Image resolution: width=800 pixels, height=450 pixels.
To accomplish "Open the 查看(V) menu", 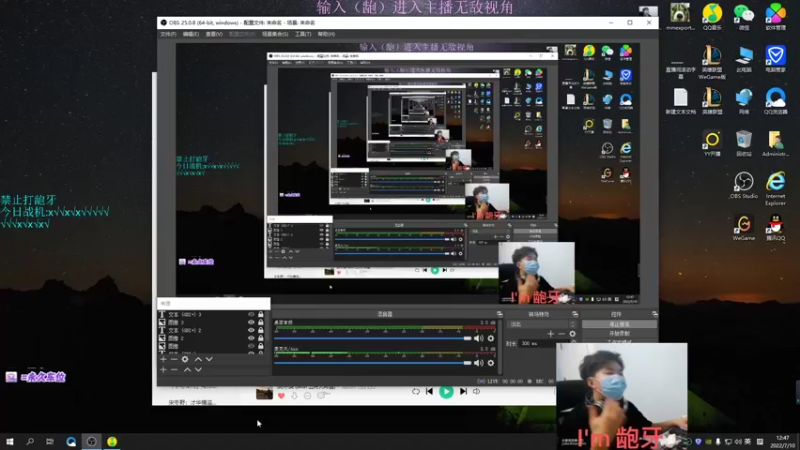I will [x=214, y=34].
